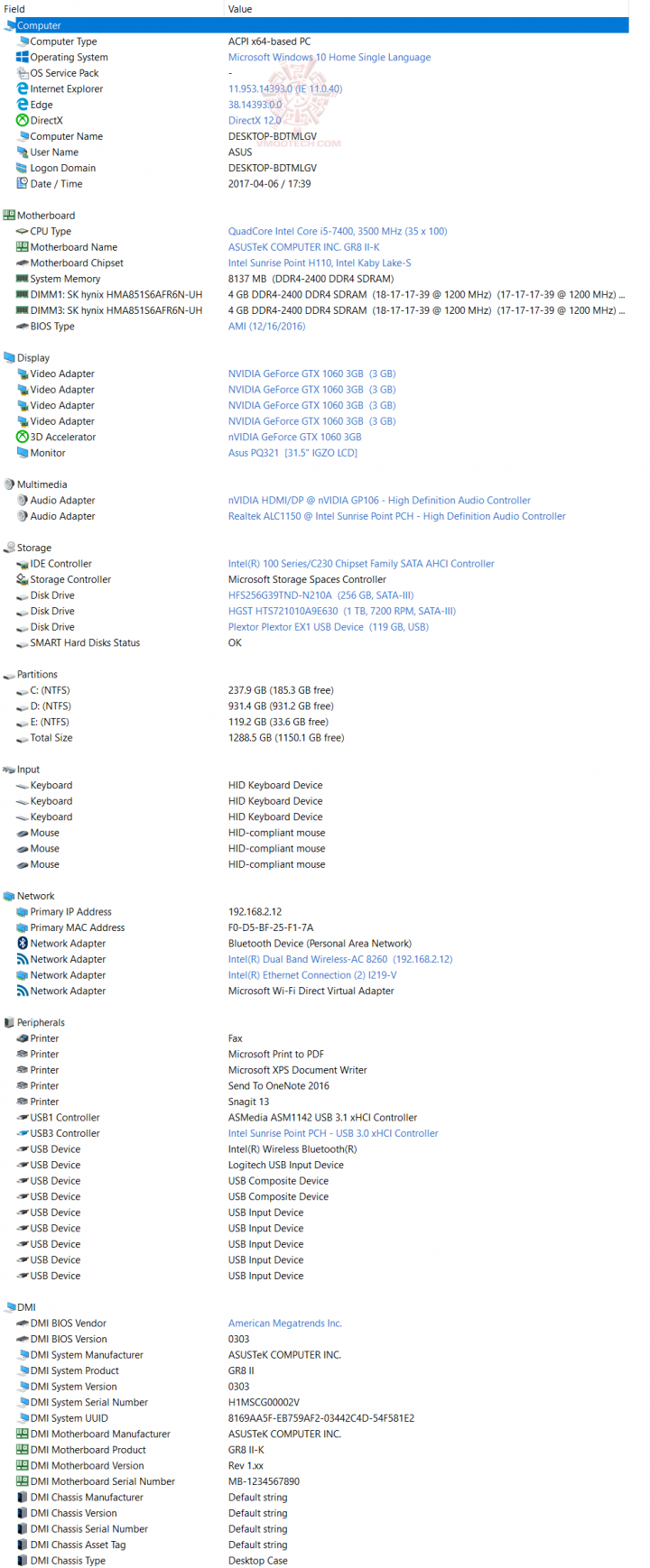Select the Microsoft Storage Spaces Controller value

[x=307, y=579]
